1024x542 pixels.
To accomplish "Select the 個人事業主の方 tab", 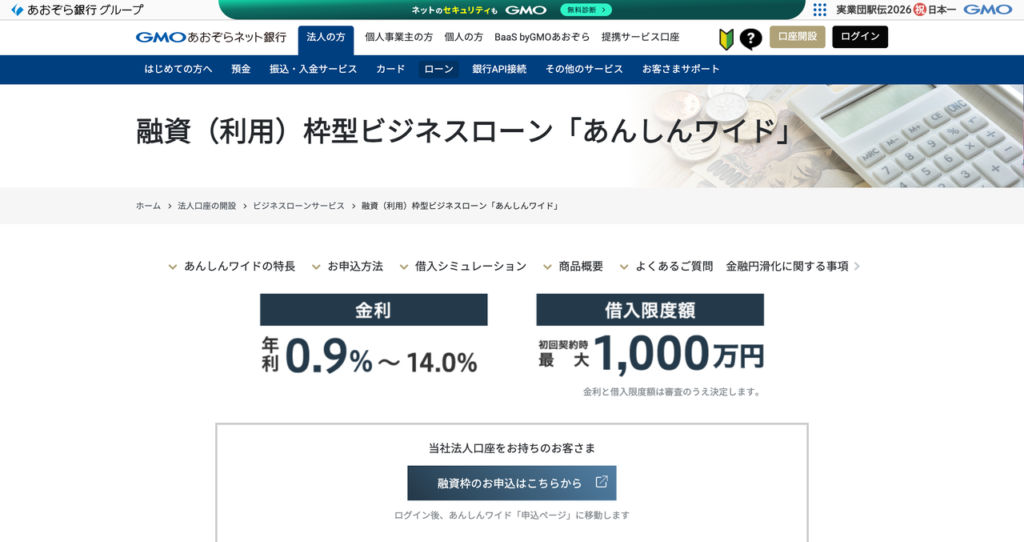I will (398, 37).
